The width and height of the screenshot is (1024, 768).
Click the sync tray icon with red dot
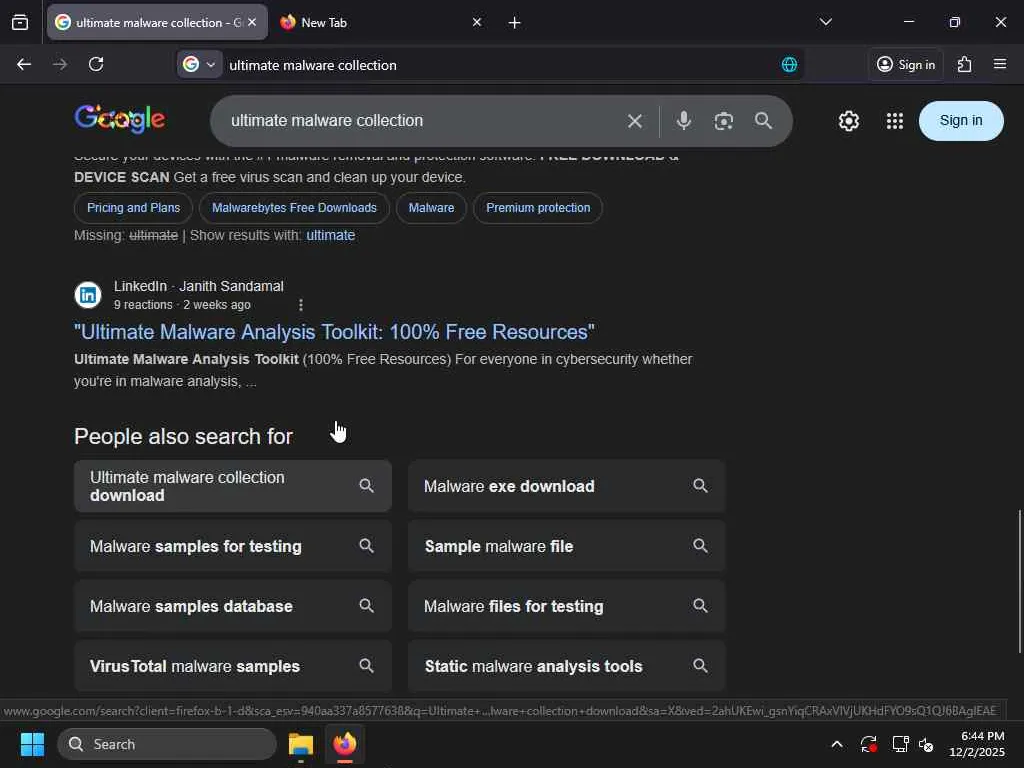(x=869, y=744)
